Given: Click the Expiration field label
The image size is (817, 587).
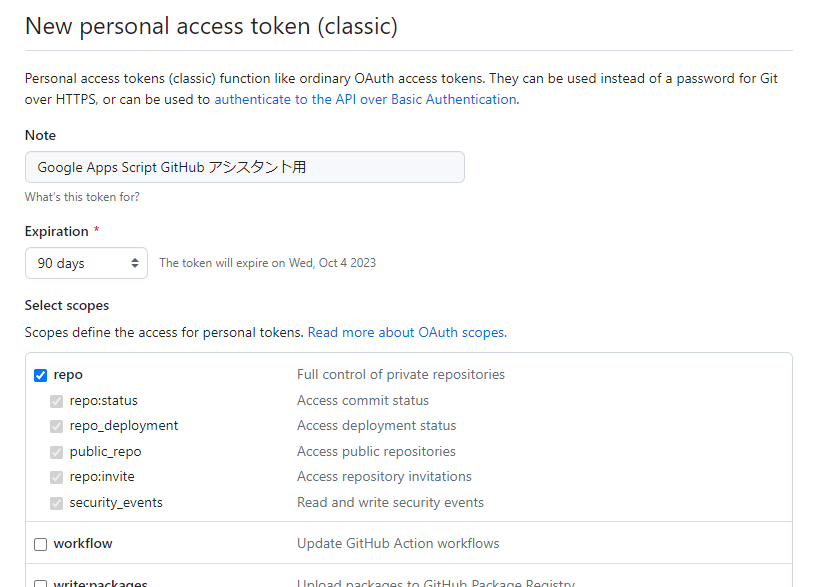Looking at the screenshot, I should click(x=57, y=231).
